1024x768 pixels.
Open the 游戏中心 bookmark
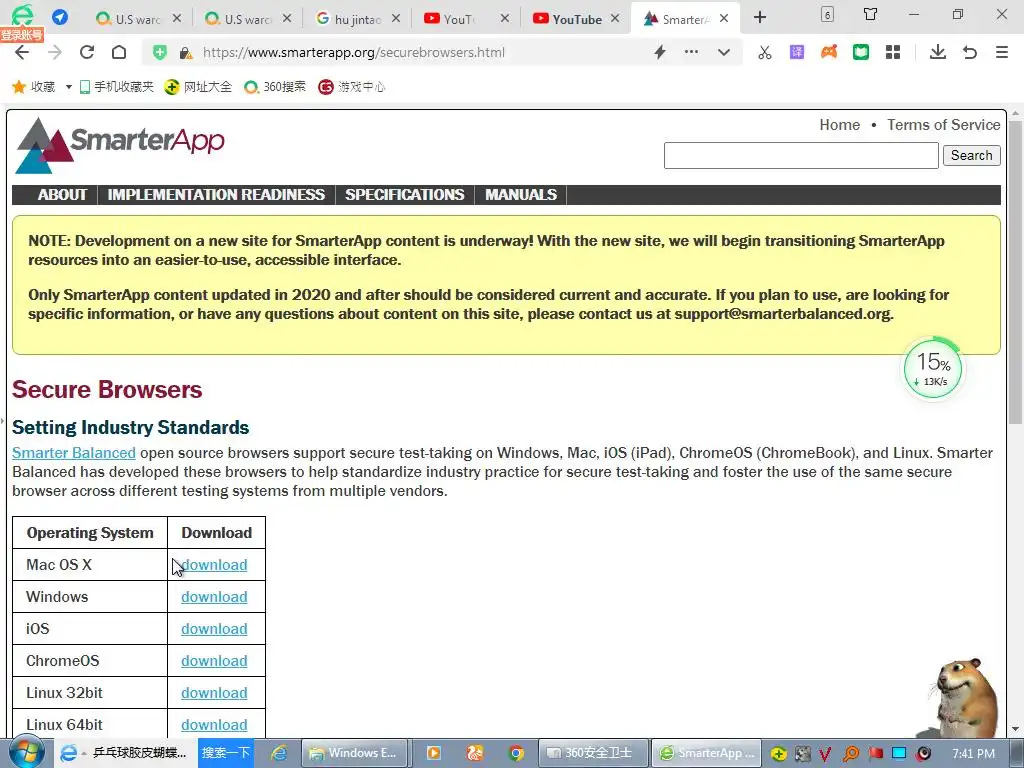(x=351, y=87)
